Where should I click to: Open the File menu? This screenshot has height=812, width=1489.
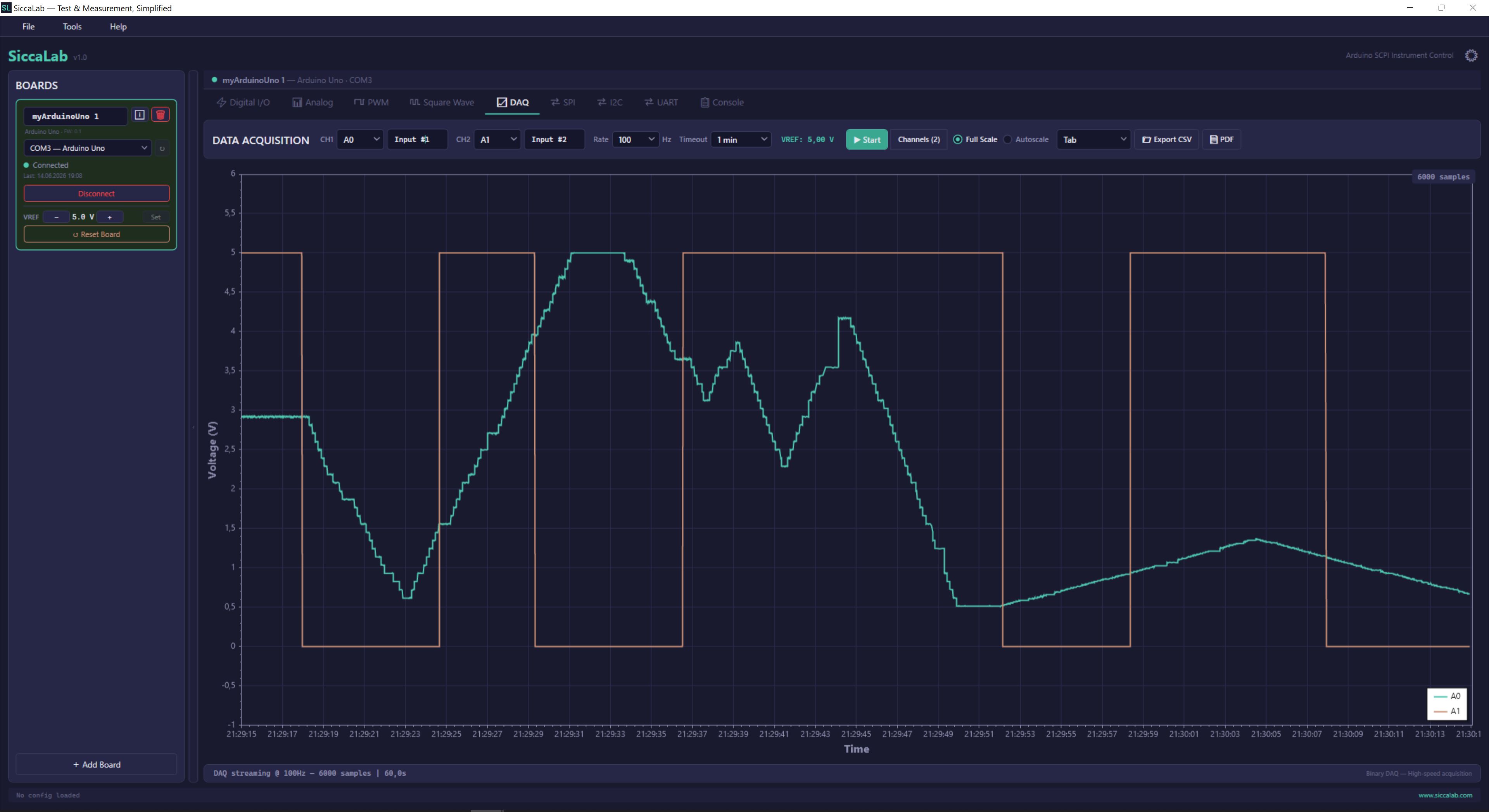(x=28, y=27)
